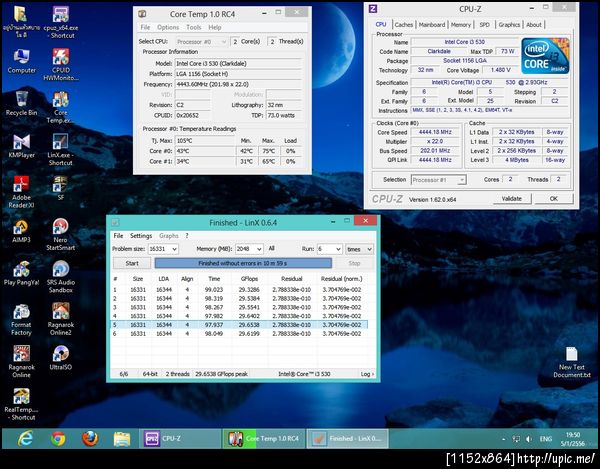
Task: Open the SF desktop icon
Action: point(60,188)
